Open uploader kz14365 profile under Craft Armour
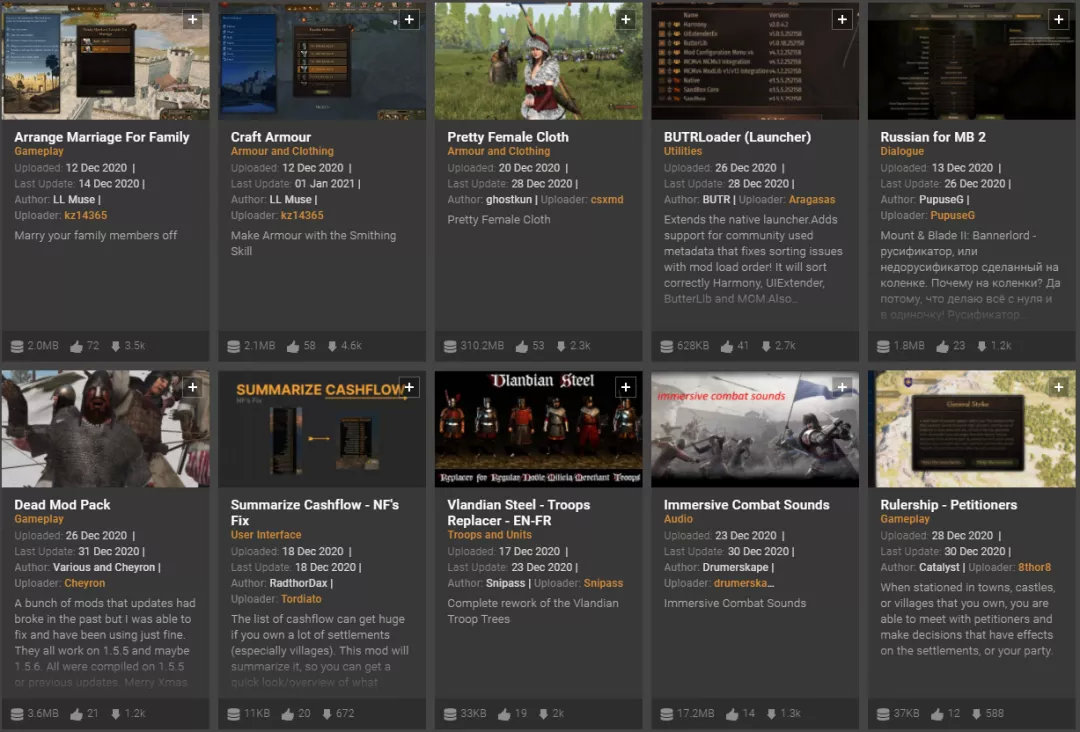The height and width of the screenshot is (732, 1080). coord(302,216)
